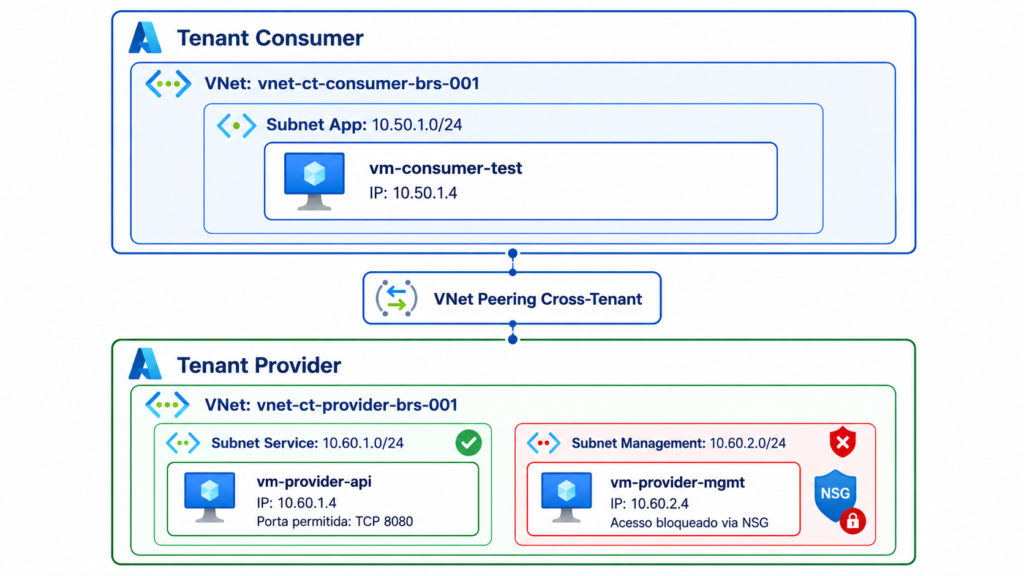1024x576 pixels.
Task: Select the Subnet Management: 10.60.2.0/24 label
Action: click(x=679, y=443)
